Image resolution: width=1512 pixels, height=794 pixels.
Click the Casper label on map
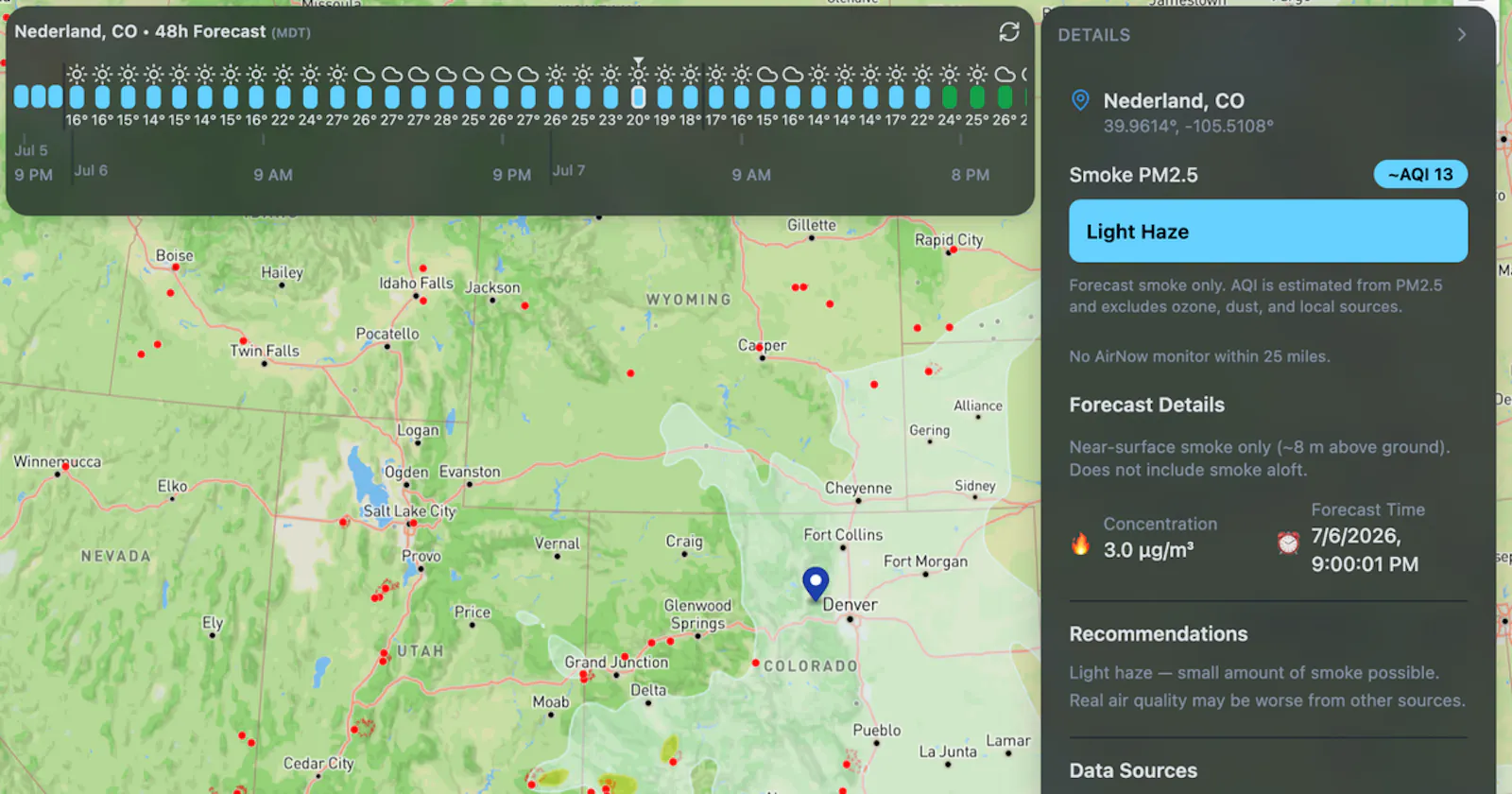click(762, 346)
